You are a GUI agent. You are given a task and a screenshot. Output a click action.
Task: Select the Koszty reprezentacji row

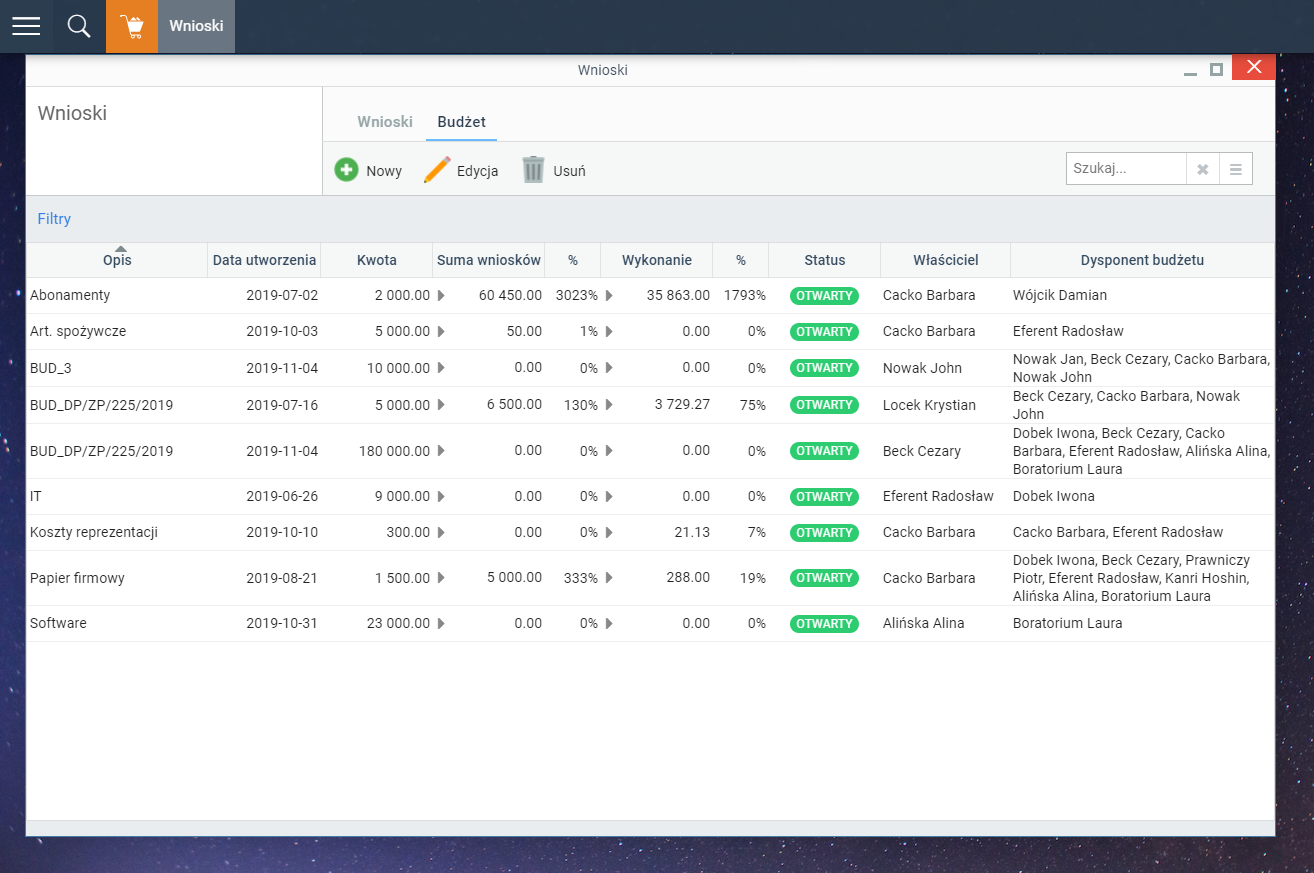point(650,532)
